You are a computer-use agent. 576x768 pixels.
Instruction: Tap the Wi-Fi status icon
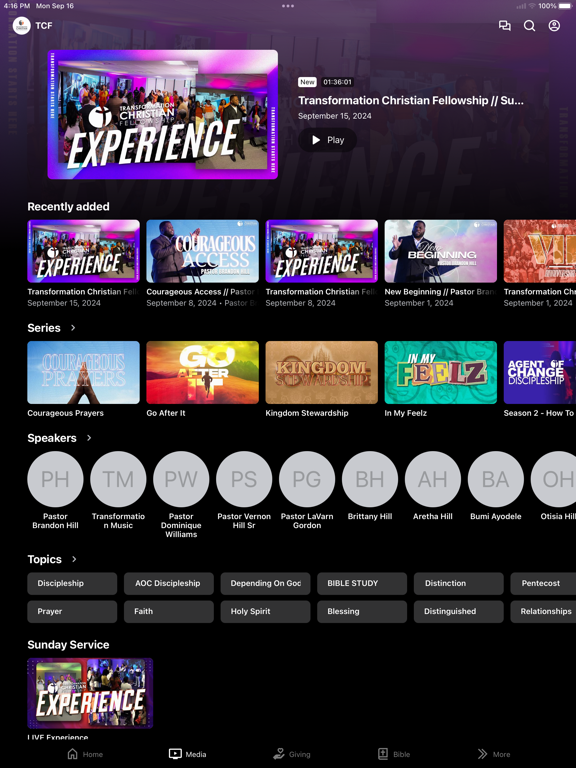pos(532,6)
